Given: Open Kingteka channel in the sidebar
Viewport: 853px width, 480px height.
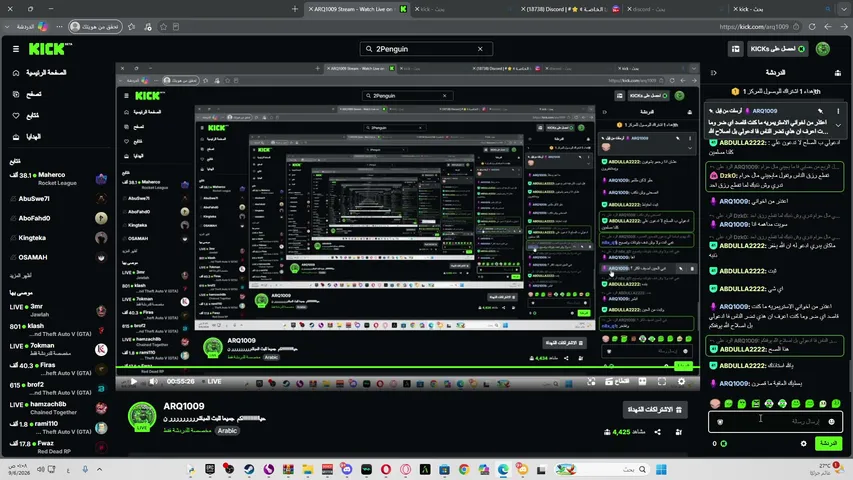Looking at the screenshot, I should coord(58,238).
